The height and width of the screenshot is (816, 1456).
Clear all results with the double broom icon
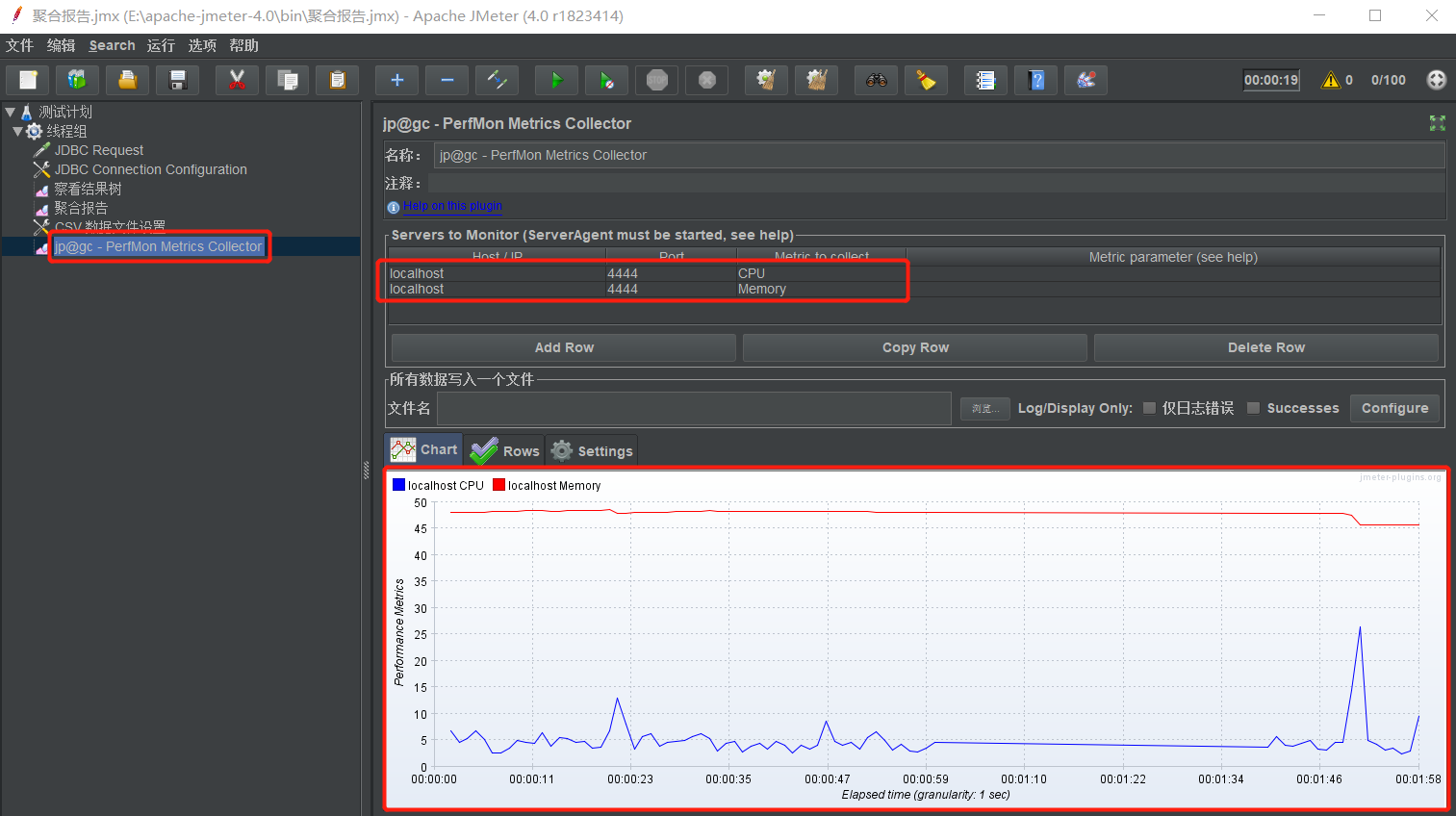817,80
